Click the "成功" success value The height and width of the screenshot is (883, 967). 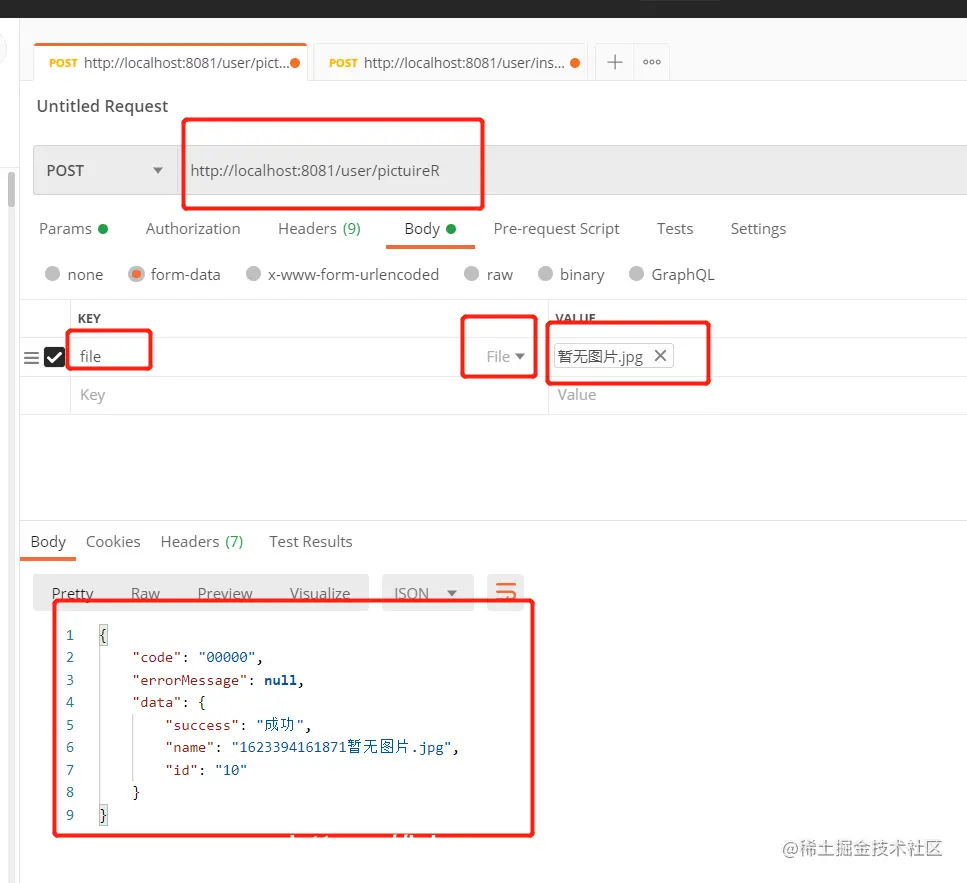(x=280, y=725)
